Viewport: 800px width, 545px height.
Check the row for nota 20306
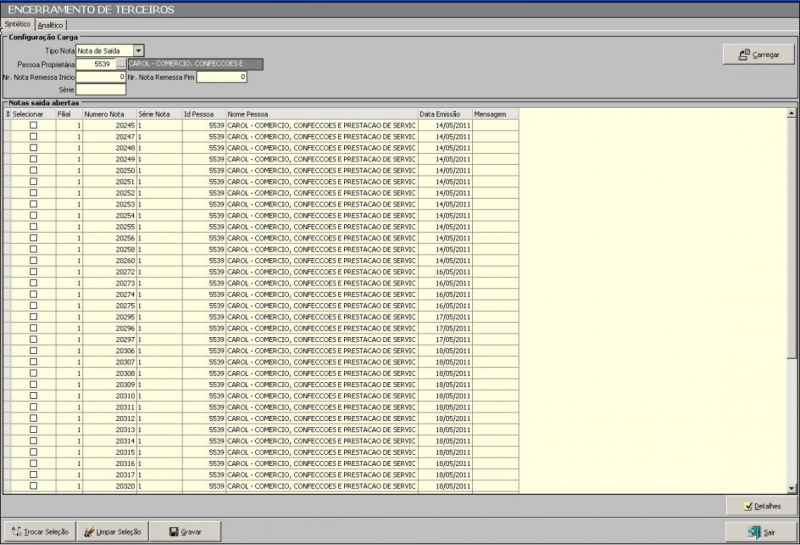[33, 351]
